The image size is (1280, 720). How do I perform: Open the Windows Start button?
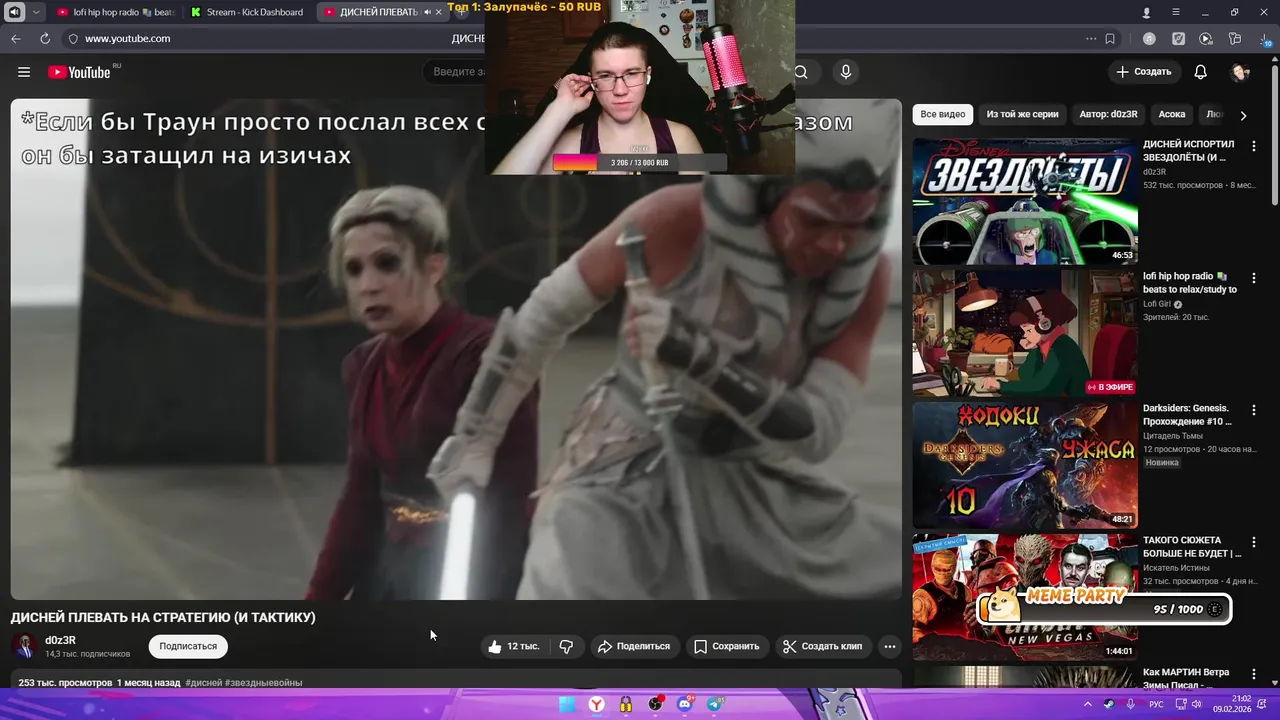point(567,704)
